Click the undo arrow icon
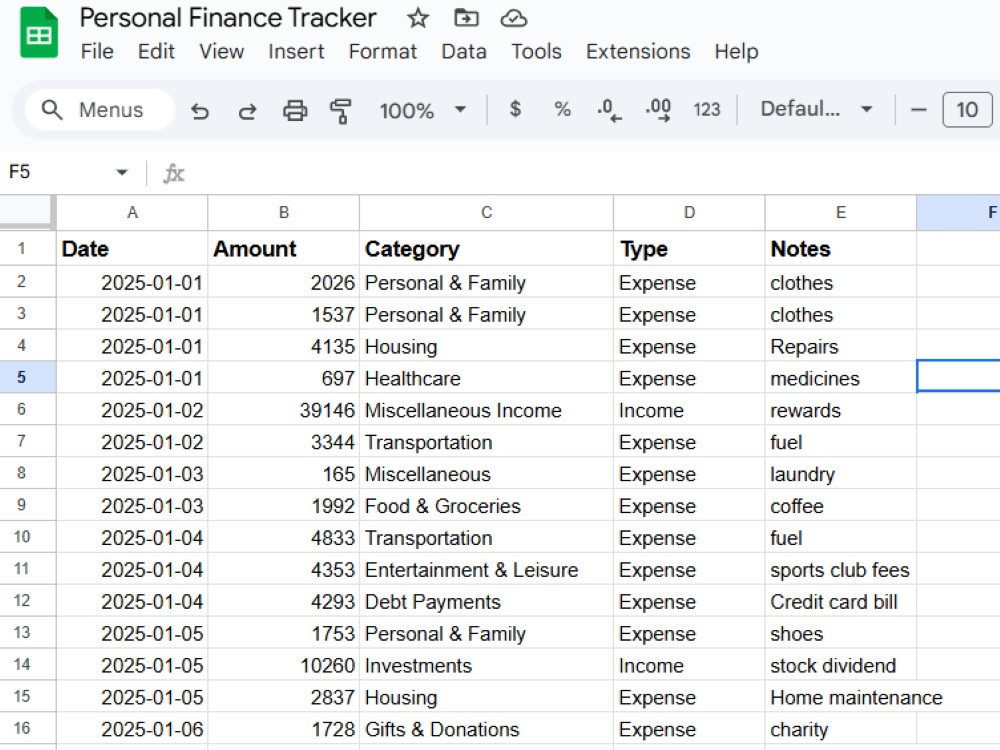This screenshot has width=1000, height=750. pyautogui.click(x=200, y=111)
